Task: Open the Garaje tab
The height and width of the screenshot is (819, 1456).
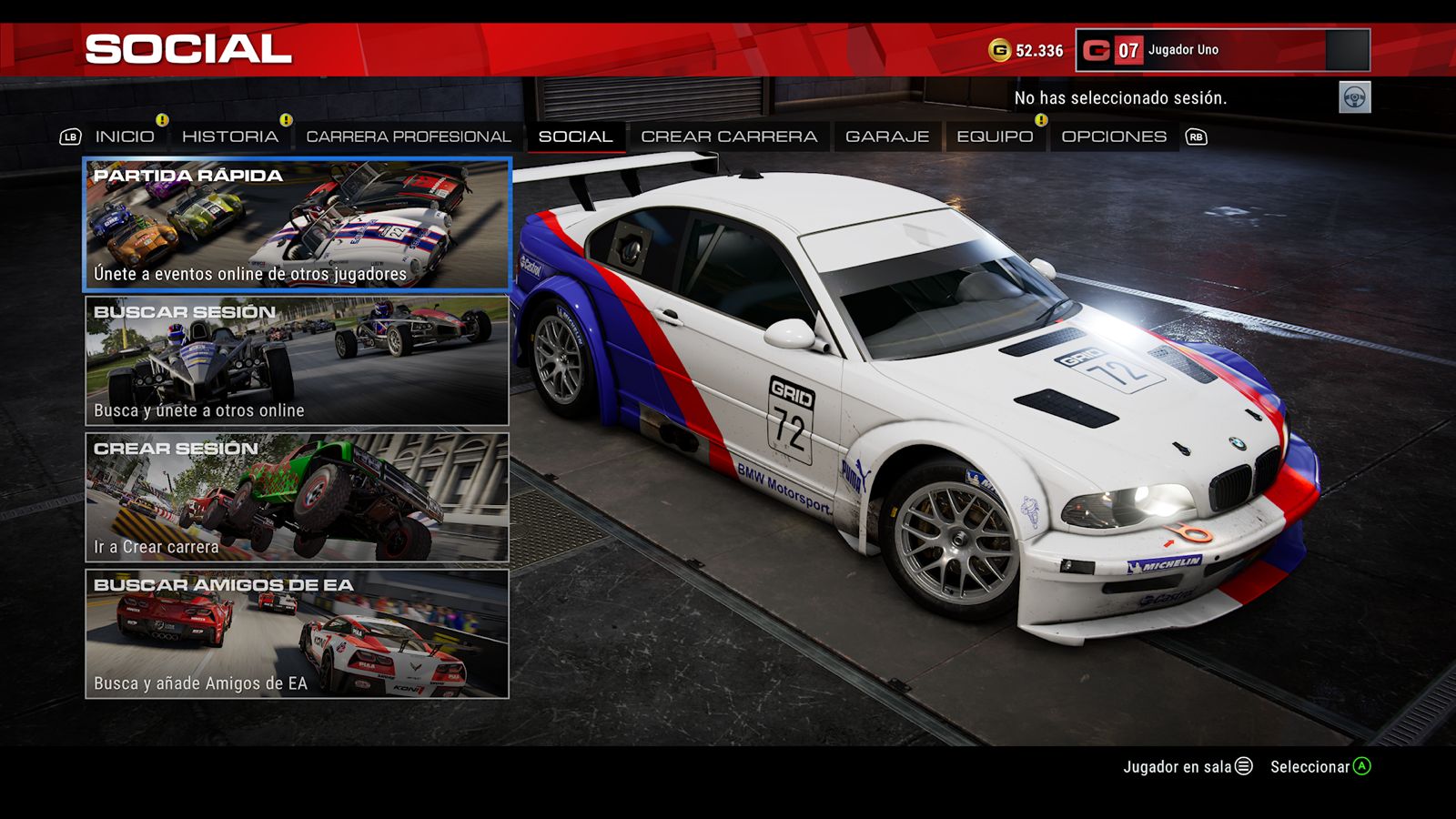Action: coord(886,136)
